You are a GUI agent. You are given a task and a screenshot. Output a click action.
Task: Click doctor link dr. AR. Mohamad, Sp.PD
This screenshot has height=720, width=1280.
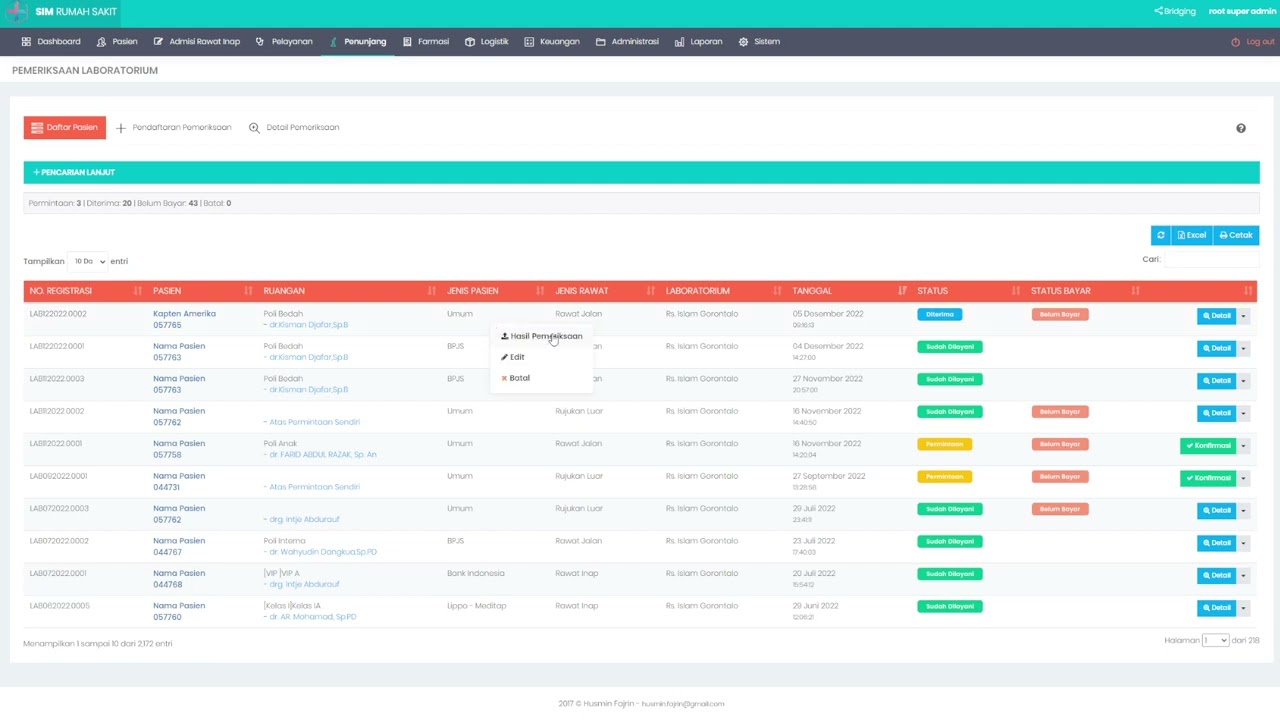click(x=312, y=617)
